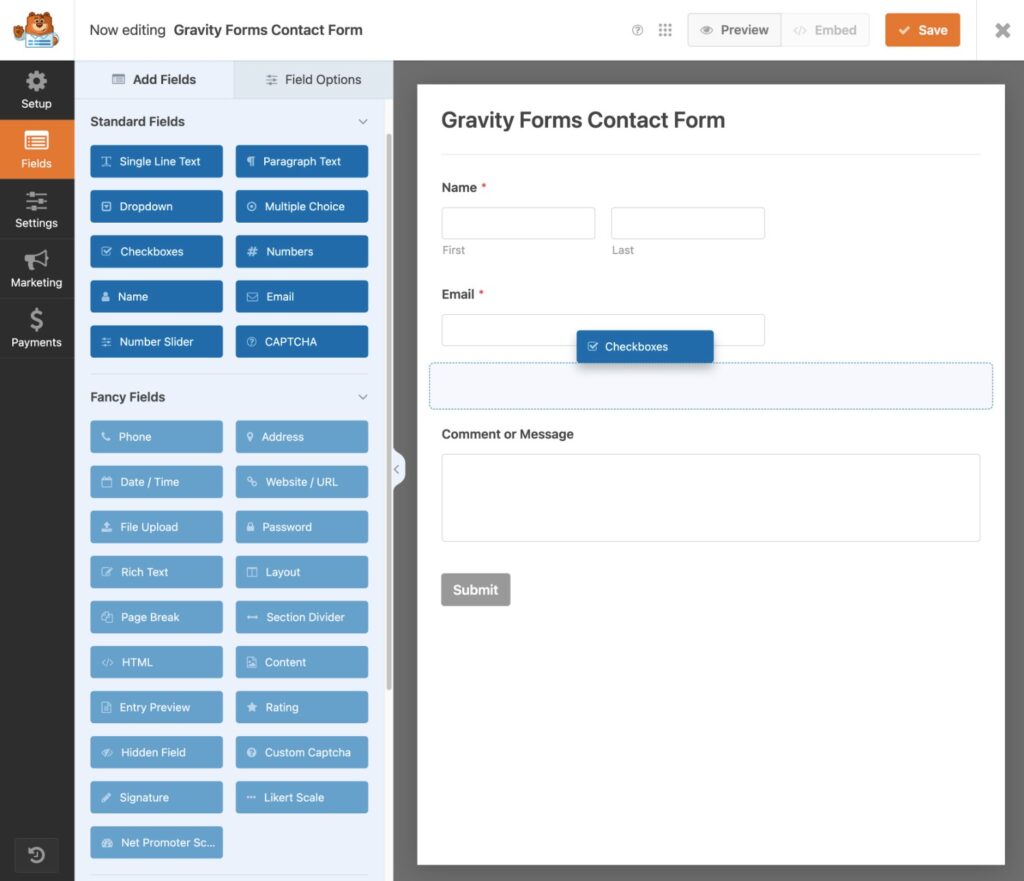1024x881 pixels.
Task: Click the revision history clock icon
Action: (36, 855)
